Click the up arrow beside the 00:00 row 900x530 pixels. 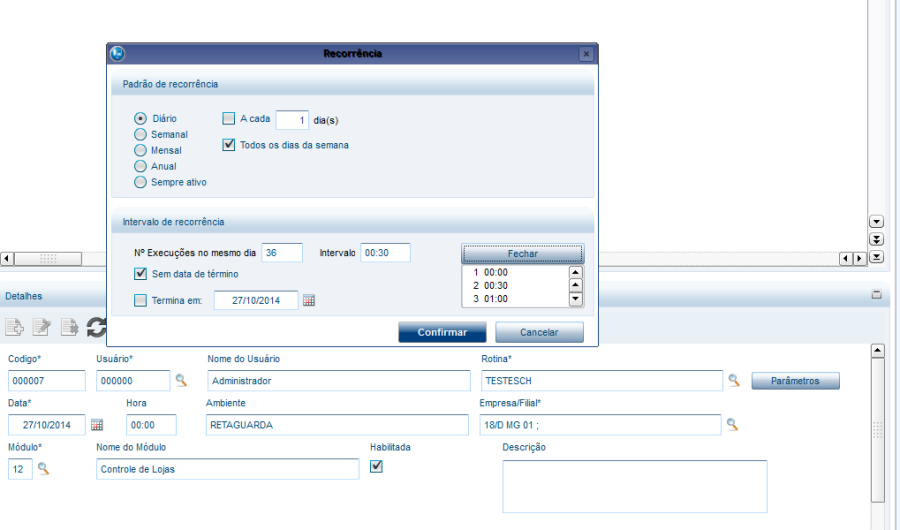tap(575, 272)
